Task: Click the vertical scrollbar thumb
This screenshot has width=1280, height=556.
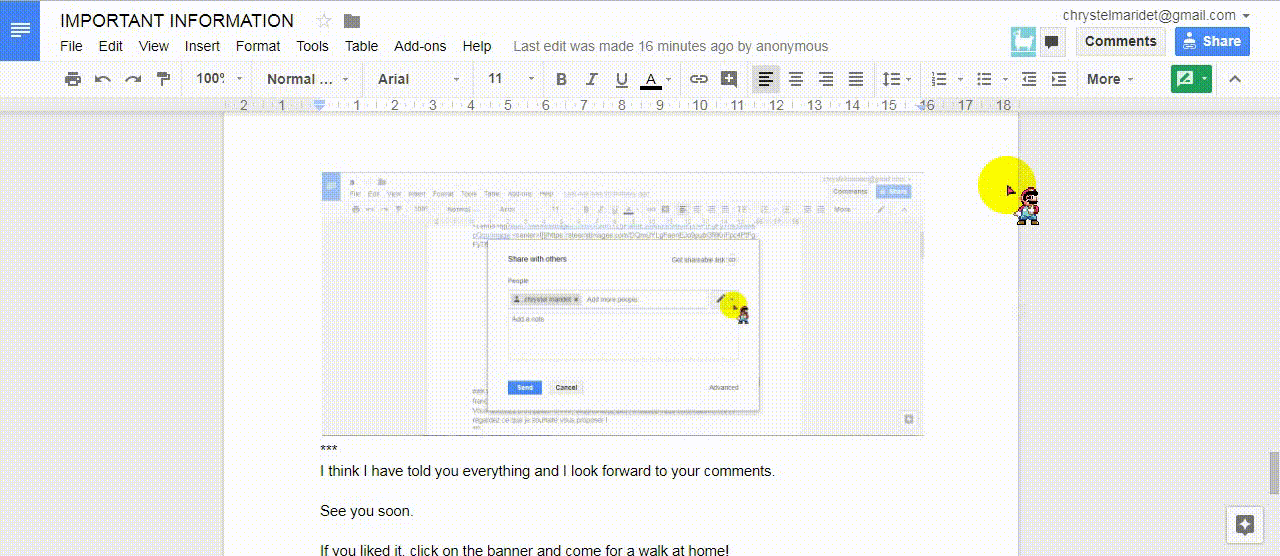Action: point(1273,472)
